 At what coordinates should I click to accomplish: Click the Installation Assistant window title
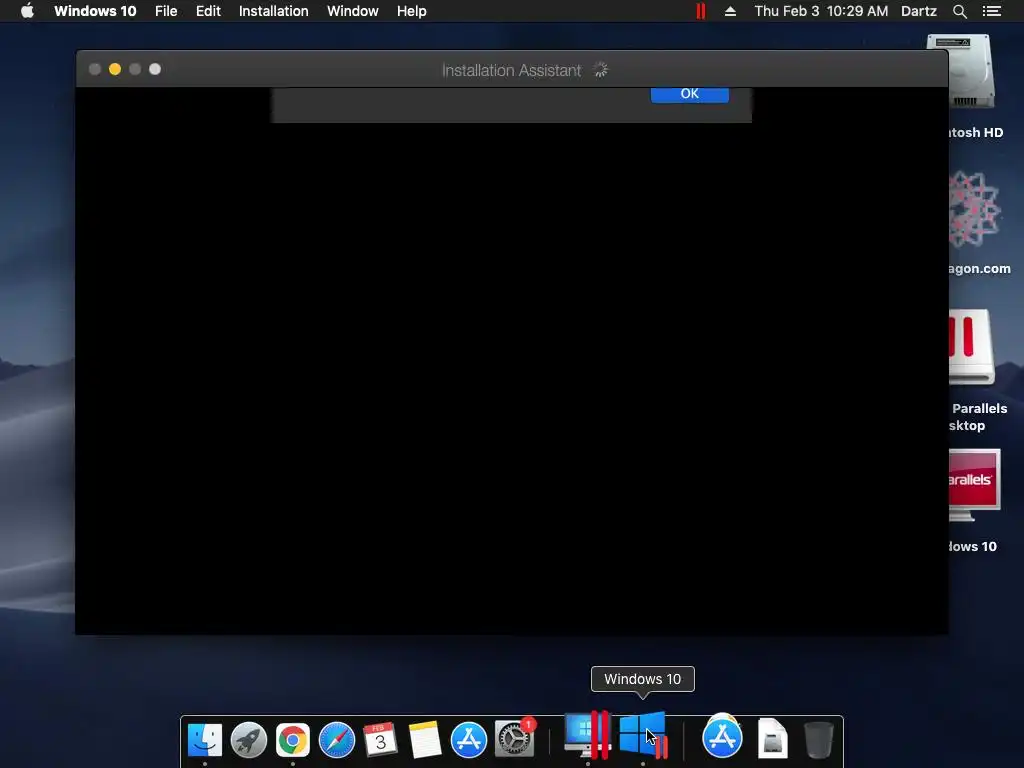pyautogui.click(x=511, y=70)
